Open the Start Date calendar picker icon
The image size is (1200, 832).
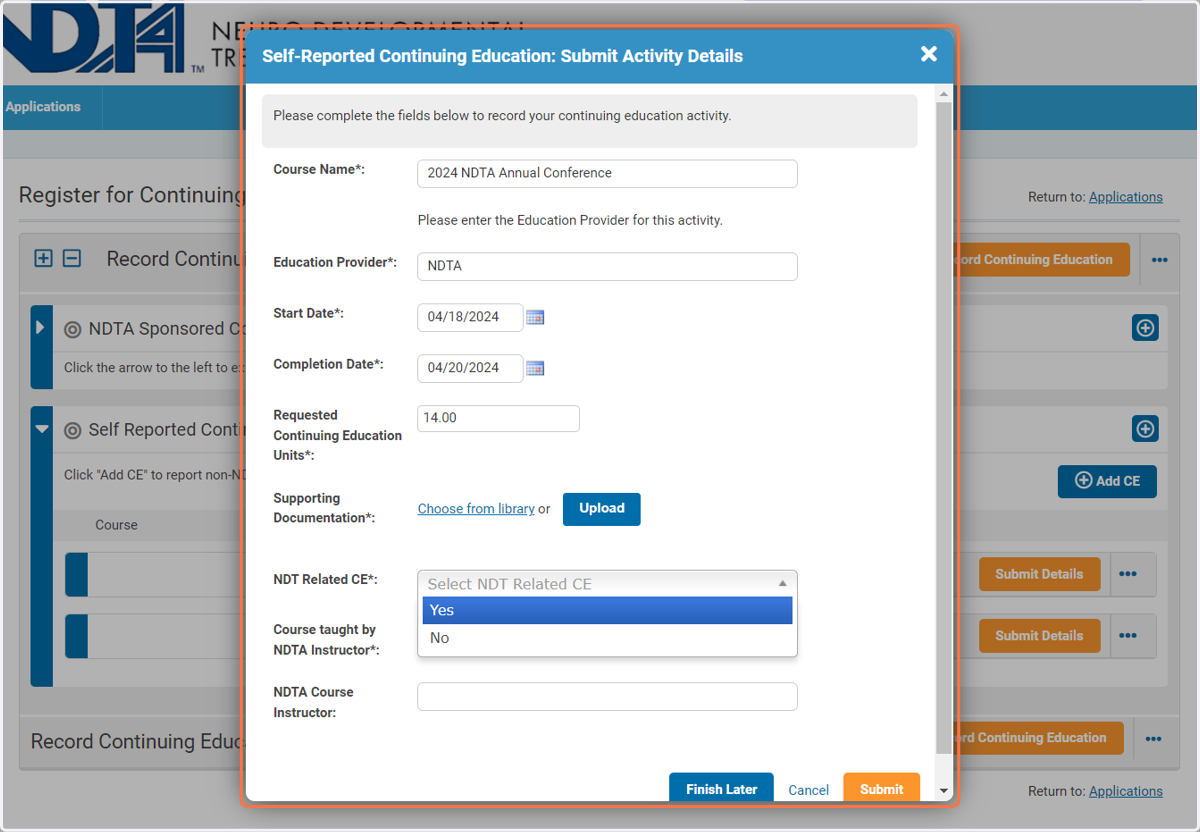(535, 317)
